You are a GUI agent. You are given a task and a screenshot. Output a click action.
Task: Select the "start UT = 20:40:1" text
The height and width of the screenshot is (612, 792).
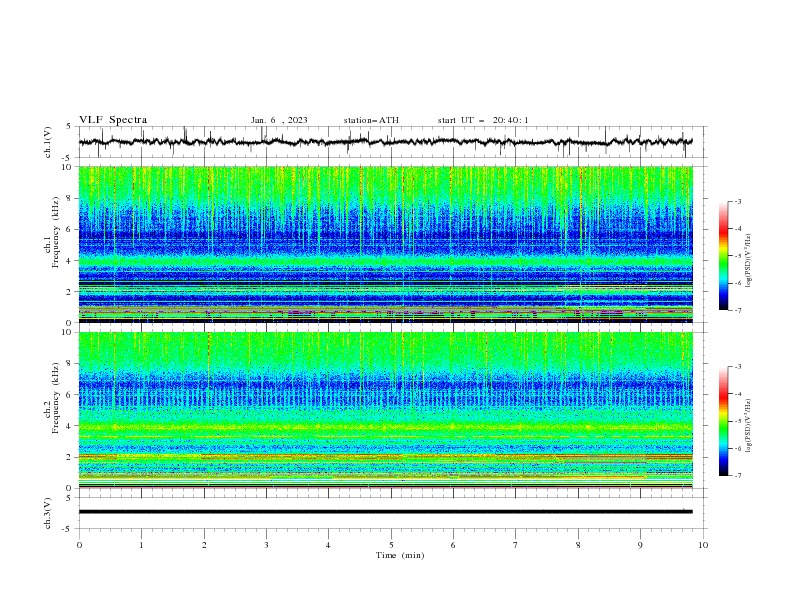pos(483,120)
